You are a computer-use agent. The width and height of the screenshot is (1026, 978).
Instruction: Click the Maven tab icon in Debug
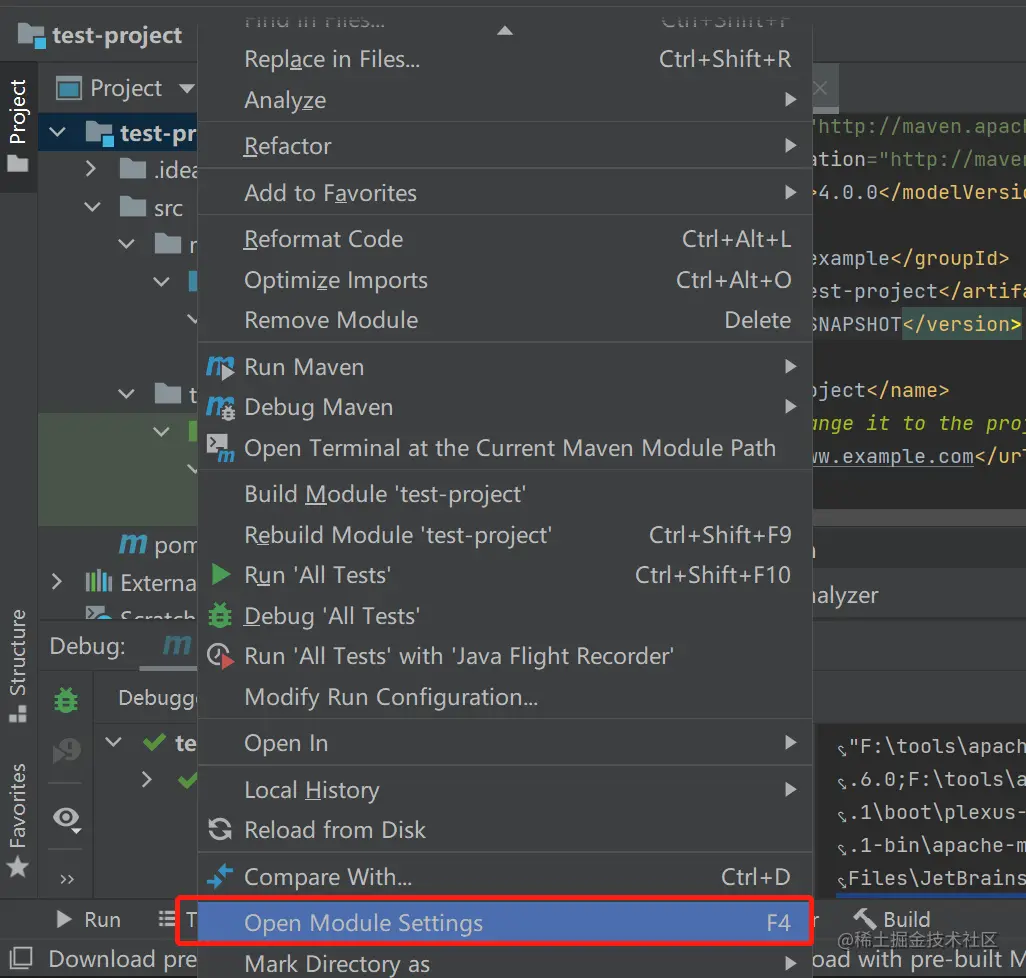pyautogui.click(x=177, y=644)
